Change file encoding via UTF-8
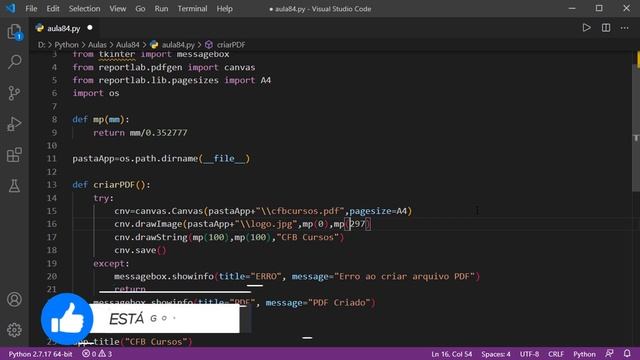The width and height of the screenshot is (640, 360). (529, 354)
